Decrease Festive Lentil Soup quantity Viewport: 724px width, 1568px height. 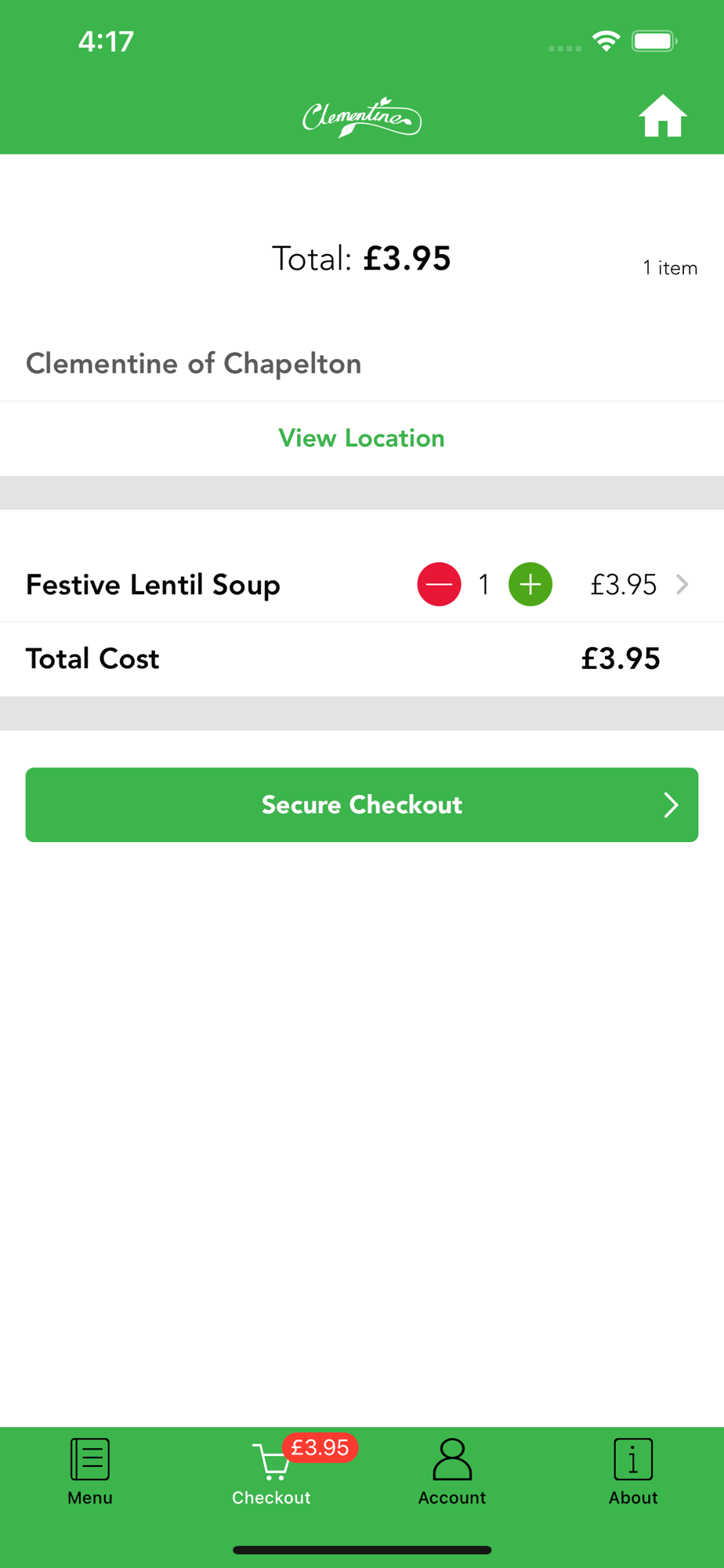point(439,585)
